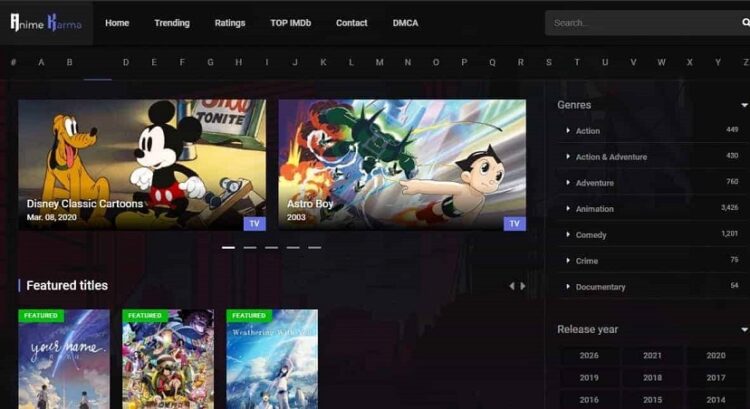Screen dimensions: 750x409
Task: Filter titles by letter E
Action: coord(154,62)
